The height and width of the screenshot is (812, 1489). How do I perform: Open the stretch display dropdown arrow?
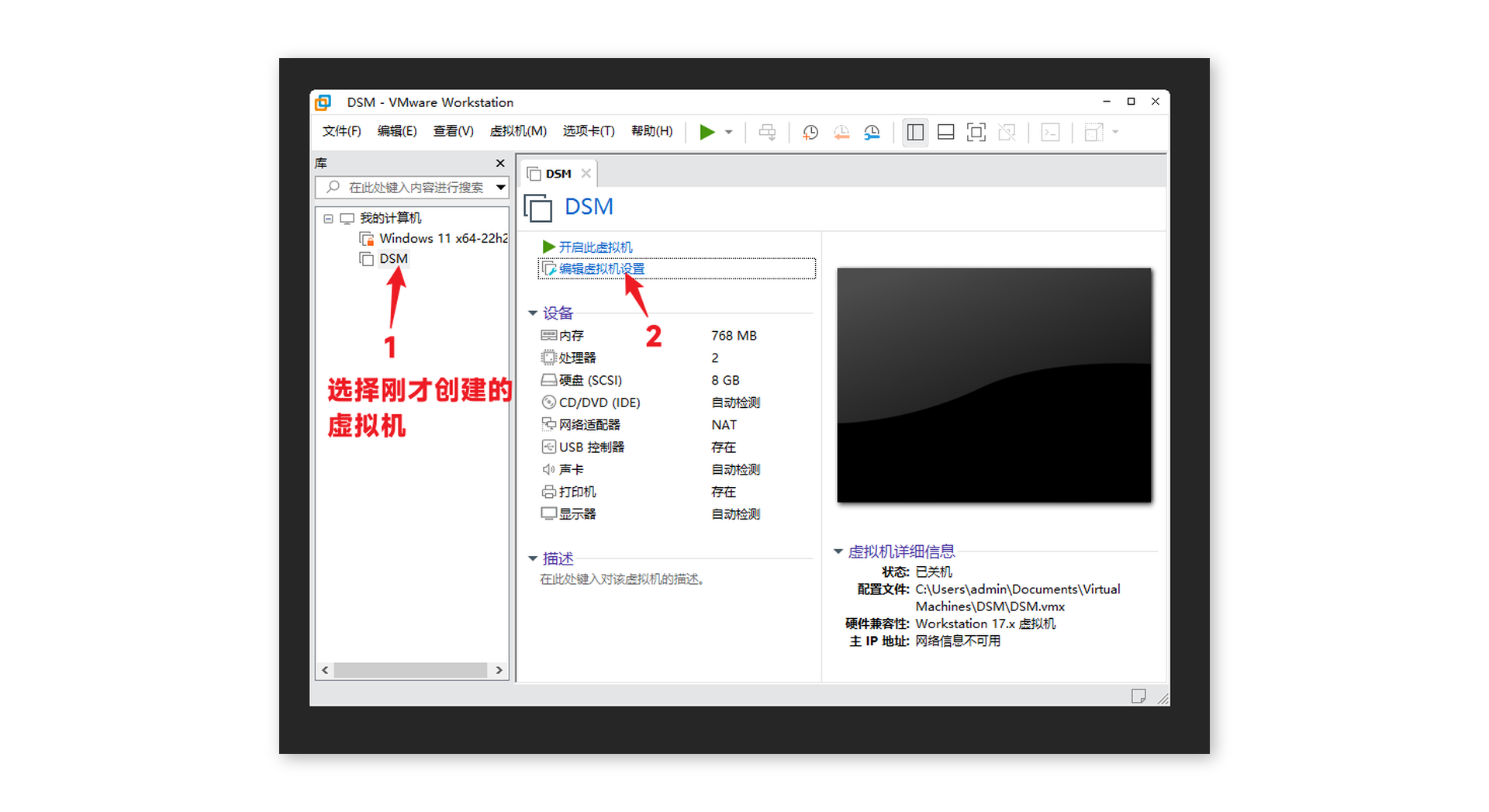pyautogui.click(x=1115, y=132)
